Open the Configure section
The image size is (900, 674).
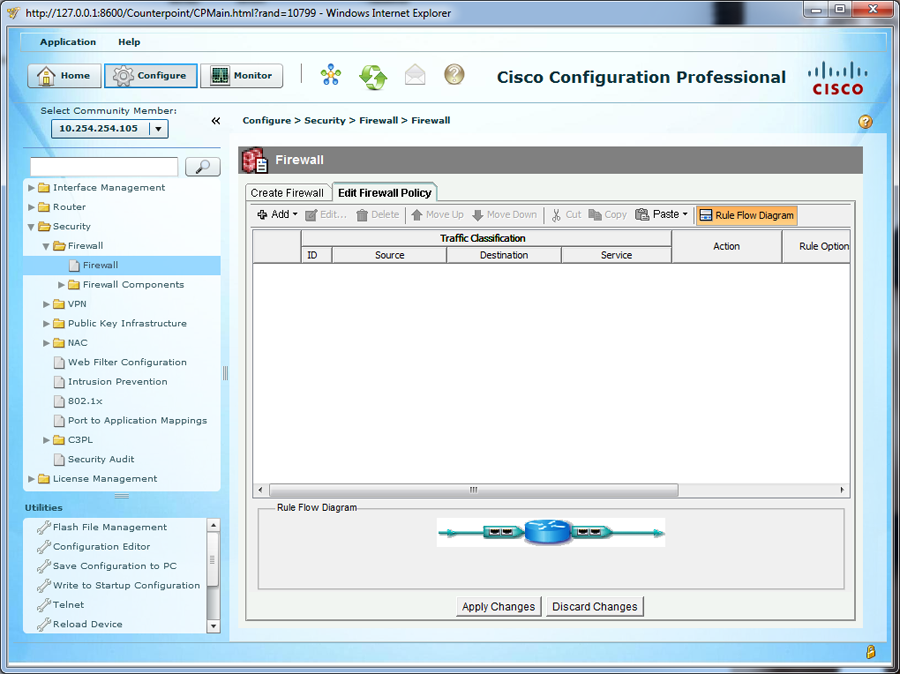(150, 76)
